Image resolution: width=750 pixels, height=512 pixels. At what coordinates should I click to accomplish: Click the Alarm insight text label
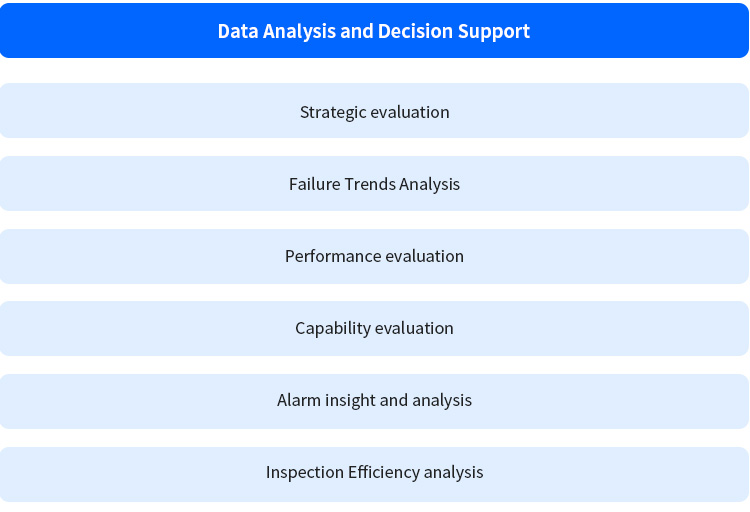point(326,400)
